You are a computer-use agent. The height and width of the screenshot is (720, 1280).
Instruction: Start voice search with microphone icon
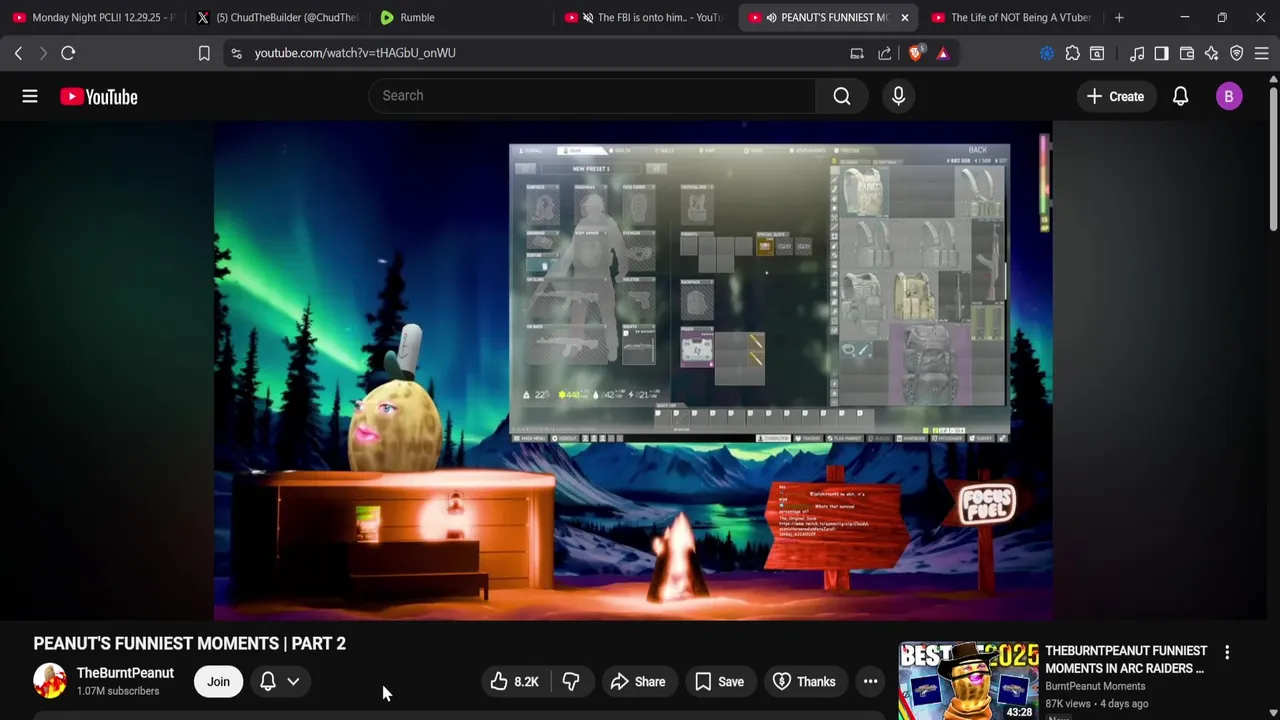click(x=898, y=96)
